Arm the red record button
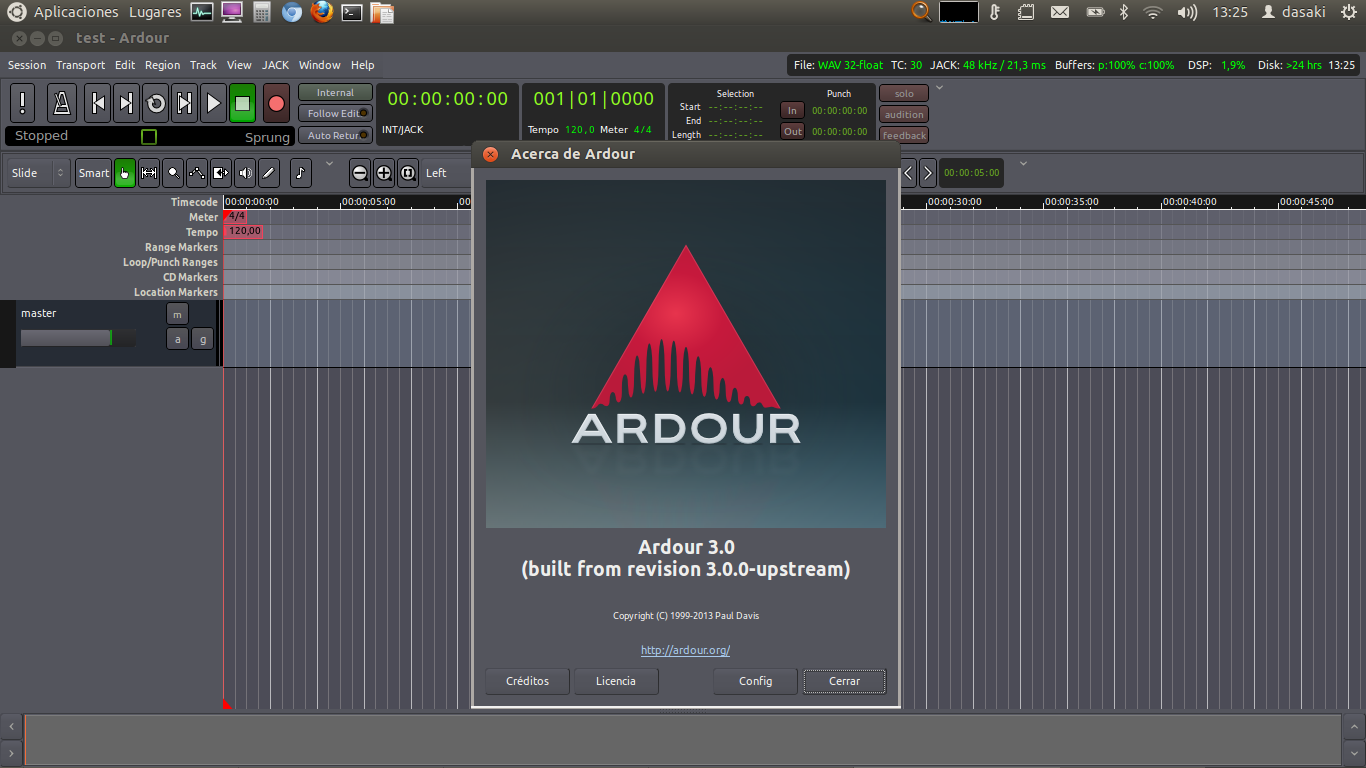 click(277, 103)
